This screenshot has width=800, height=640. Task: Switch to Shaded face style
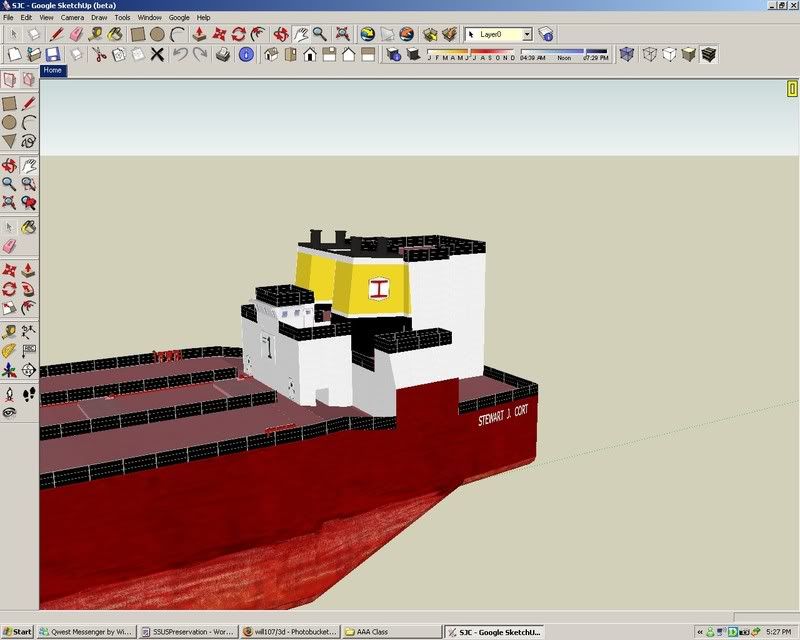[689, 54]
